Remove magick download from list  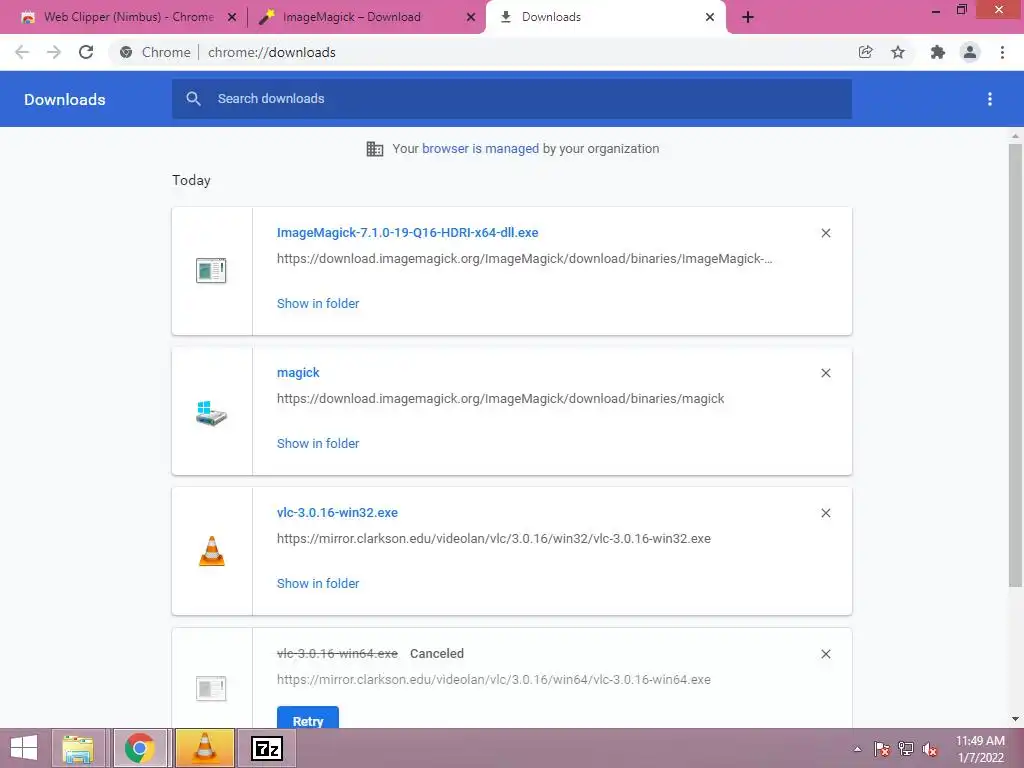point(825,373)
